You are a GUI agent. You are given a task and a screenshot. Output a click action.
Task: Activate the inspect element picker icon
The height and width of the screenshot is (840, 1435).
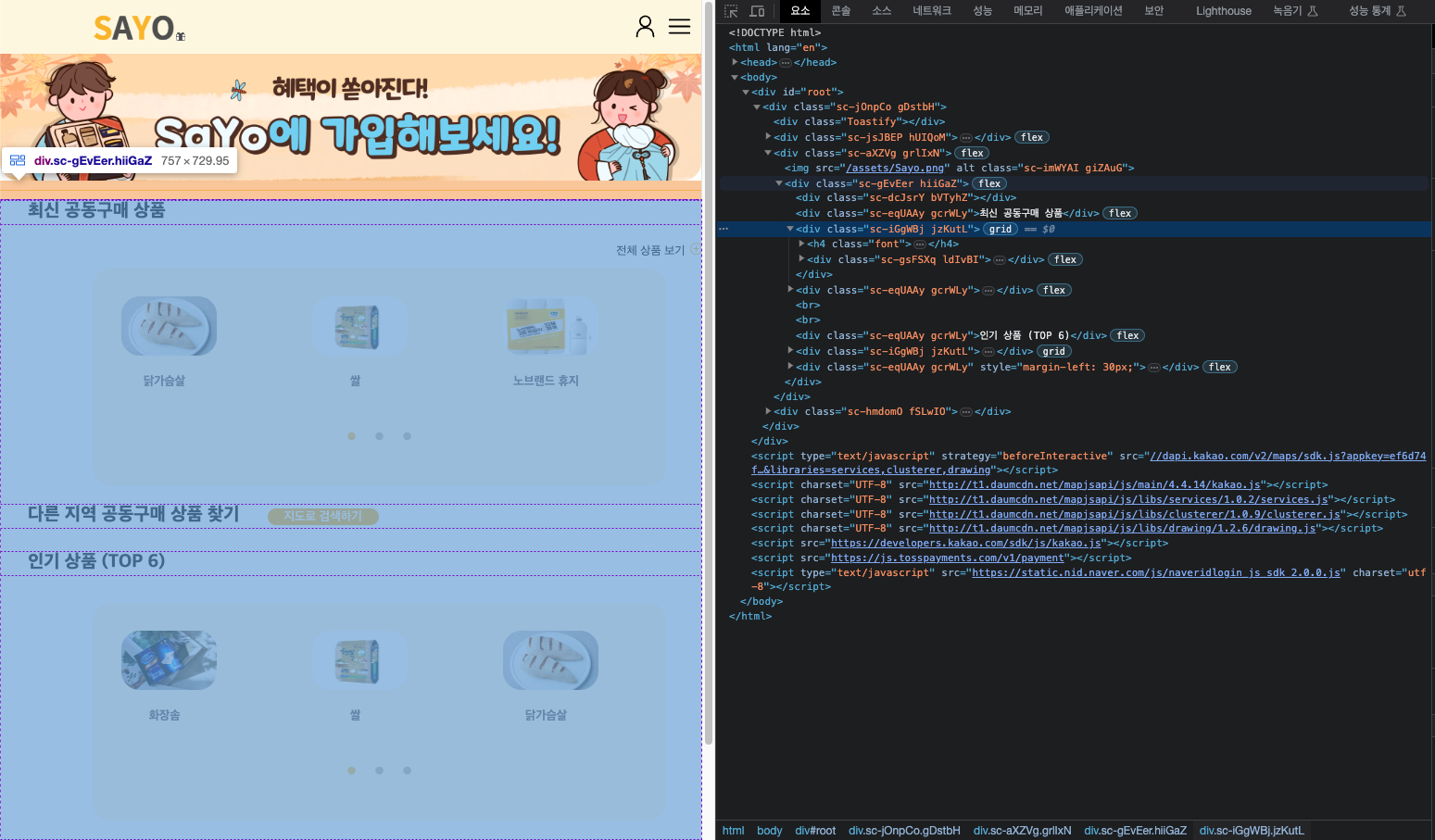click(731, 11)
